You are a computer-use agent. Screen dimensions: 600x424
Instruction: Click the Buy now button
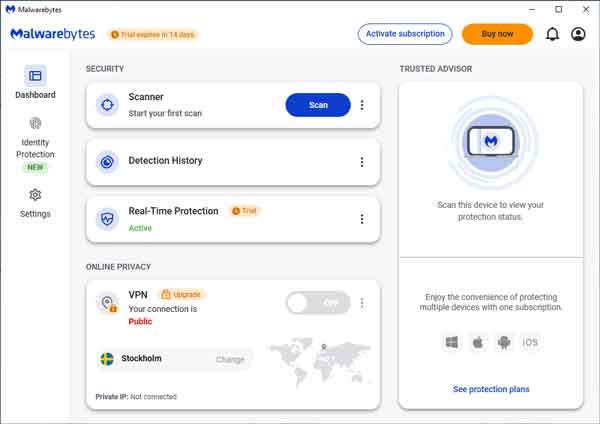pyautogui.click(x=497, y=34)
